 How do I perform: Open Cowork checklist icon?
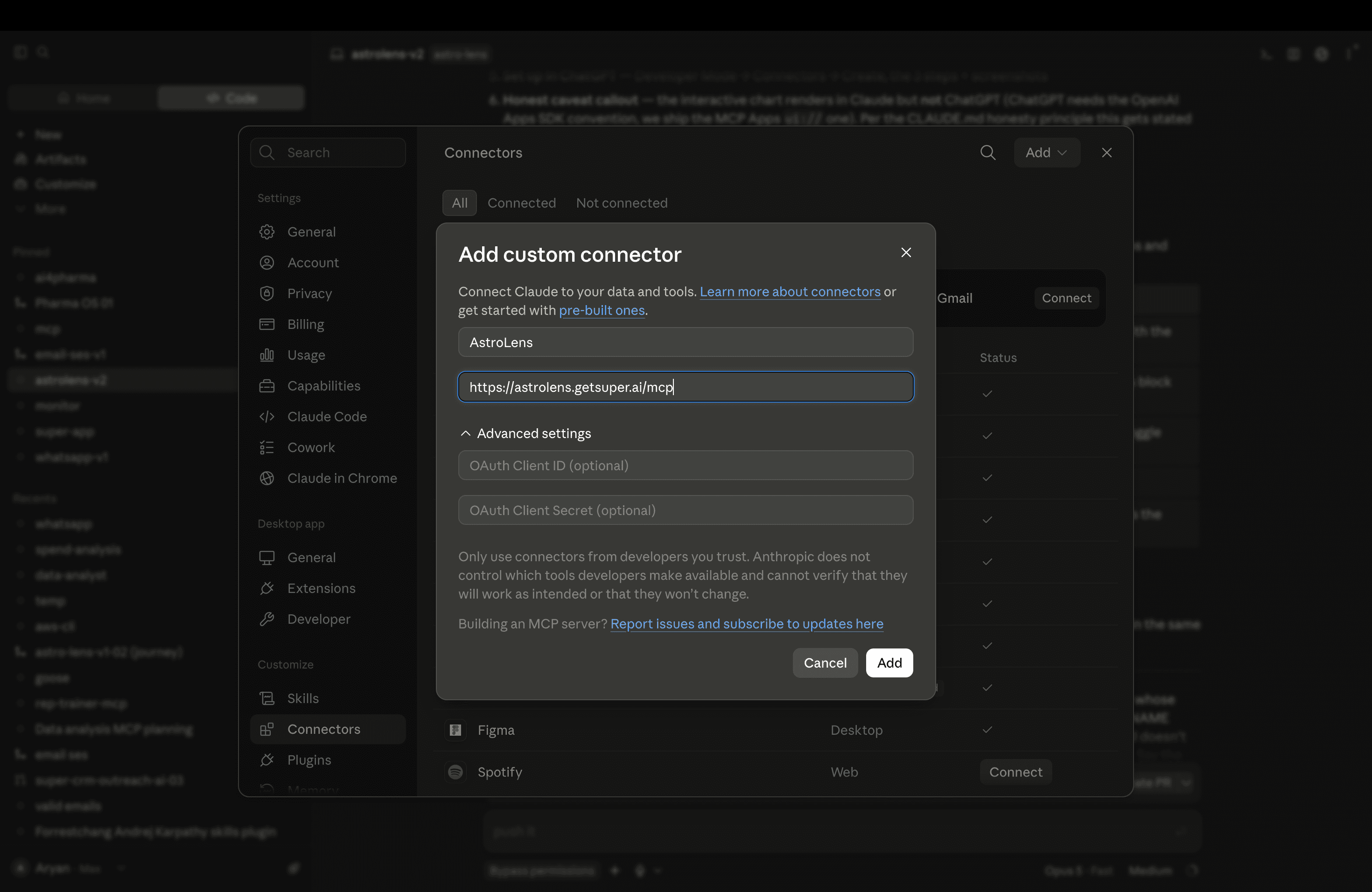click(x=266, y=447)
